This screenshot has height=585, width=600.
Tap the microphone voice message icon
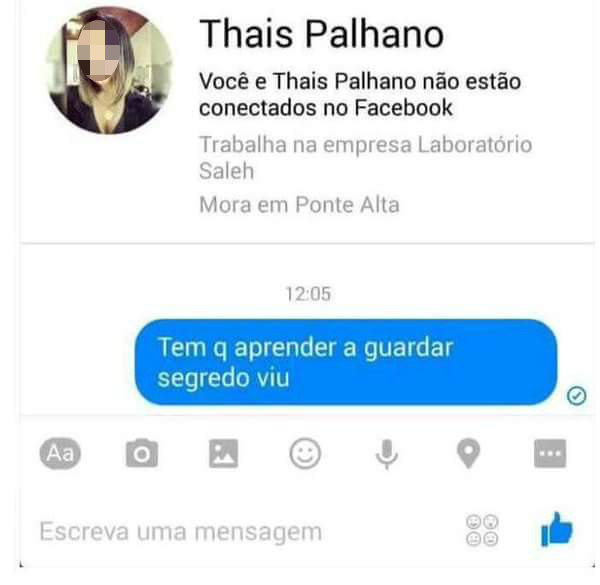click(386, 454)
